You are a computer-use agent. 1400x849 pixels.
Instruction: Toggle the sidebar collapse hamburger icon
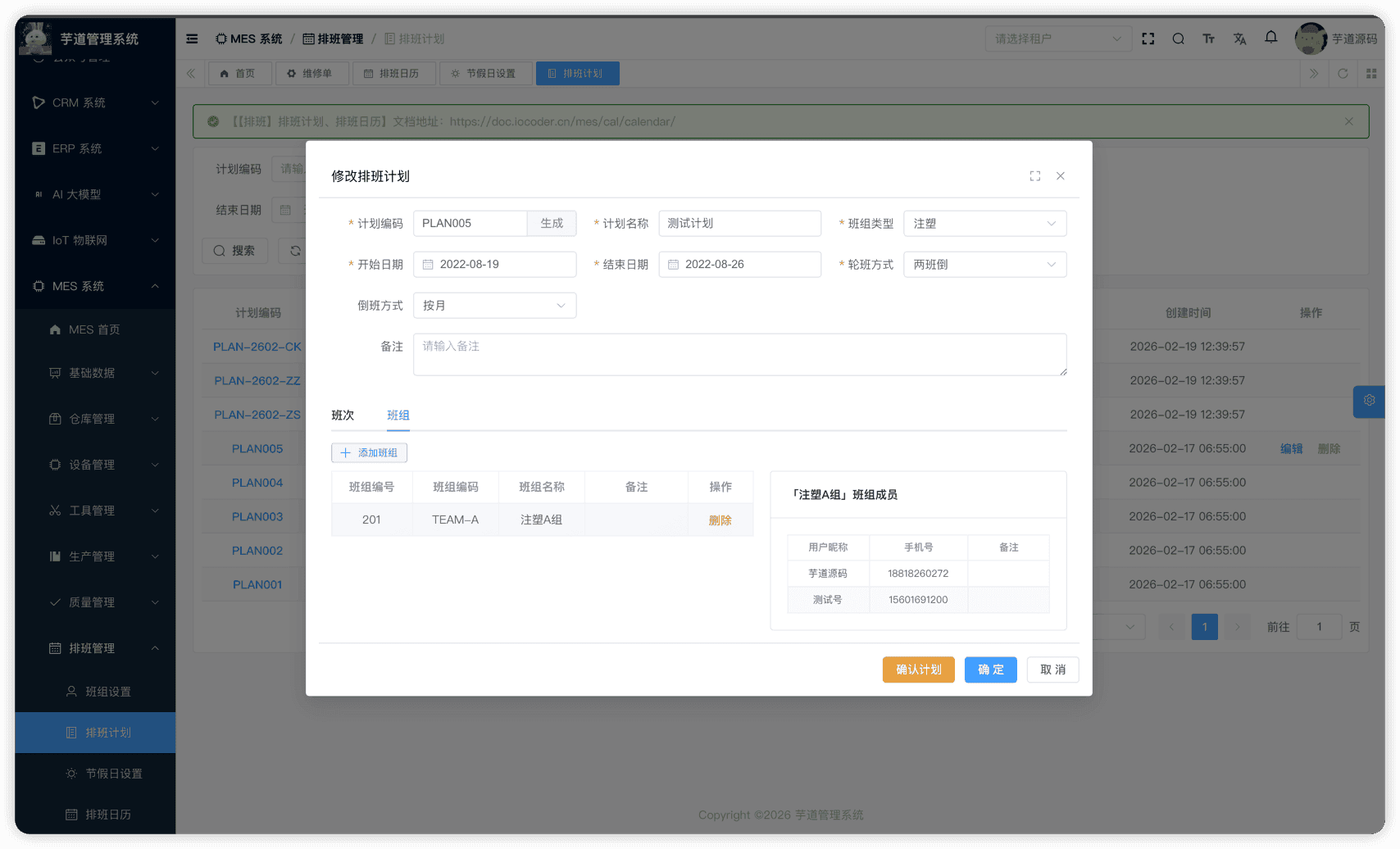(192, 39)
